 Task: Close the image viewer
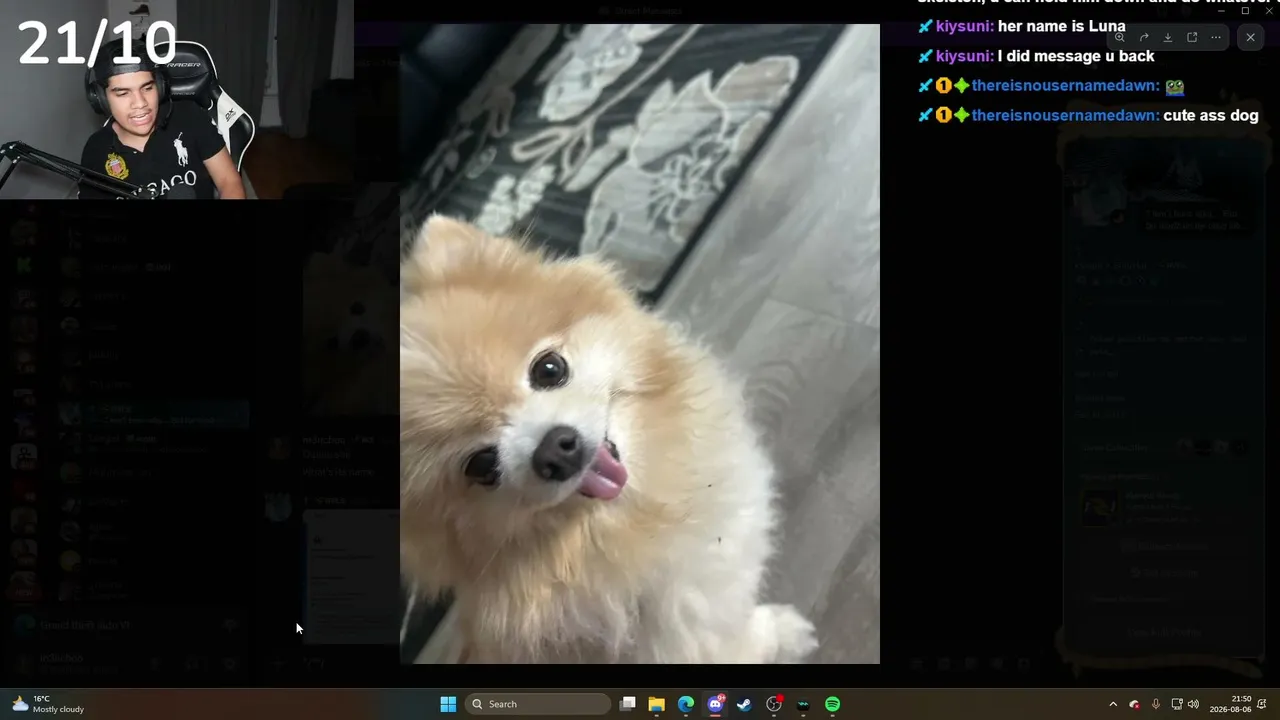1250,38
